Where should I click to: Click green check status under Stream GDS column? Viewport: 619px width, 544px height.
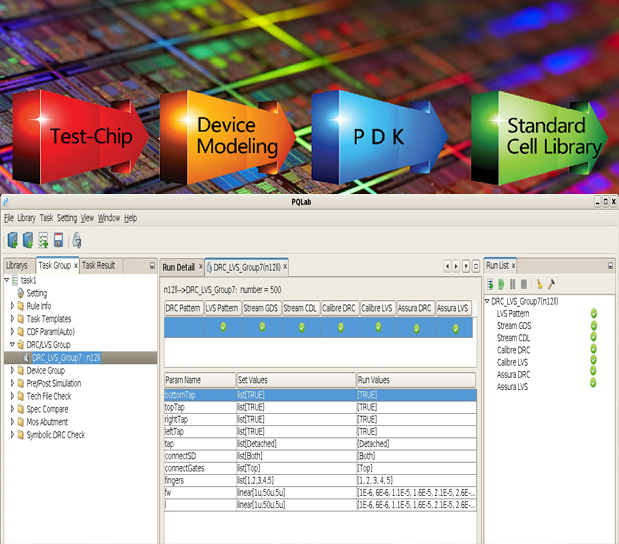(262, 326)
